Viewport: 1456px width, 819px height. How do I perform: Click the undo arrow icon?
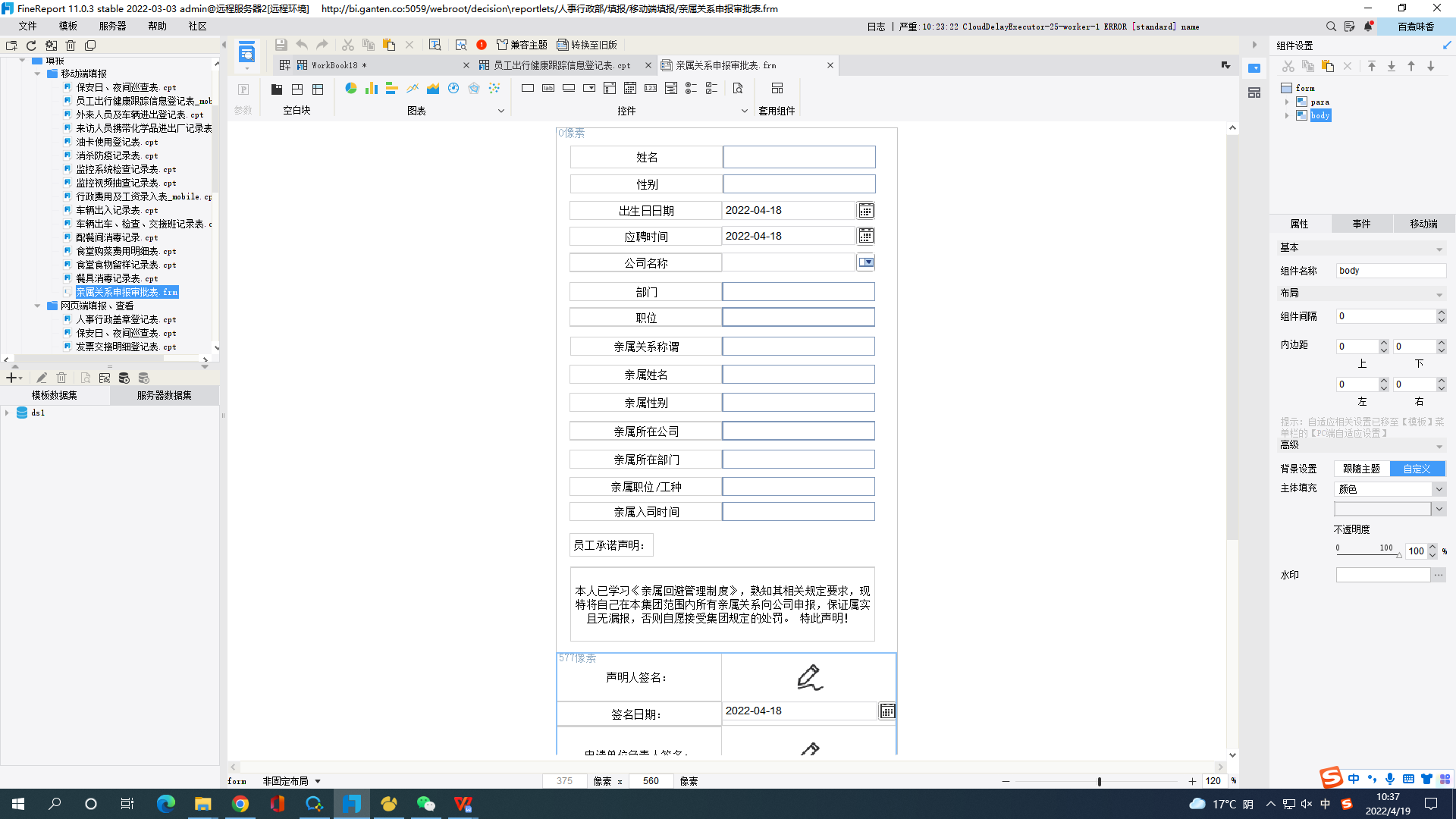pos(302,45)
